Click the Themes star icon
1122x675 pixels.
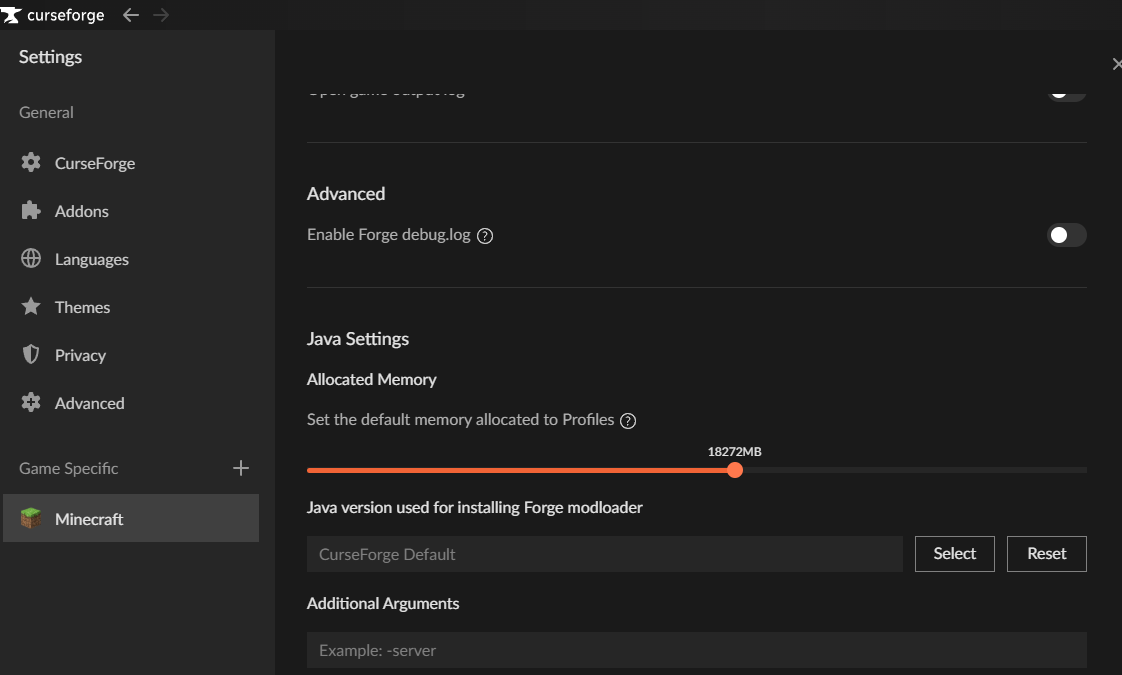(x=31, y=306)
